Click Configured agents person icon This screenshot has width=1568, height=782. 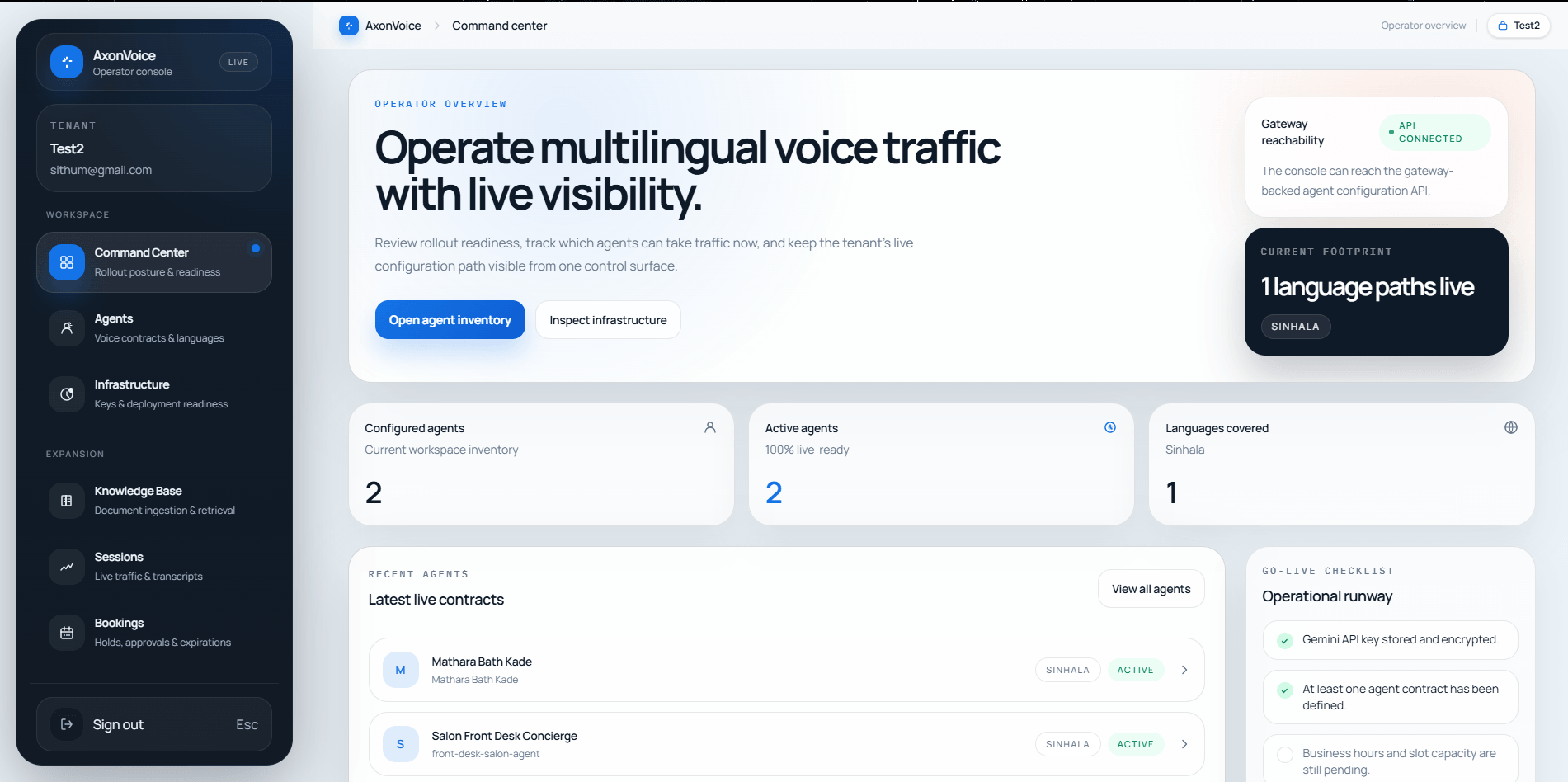click(710, 427)
